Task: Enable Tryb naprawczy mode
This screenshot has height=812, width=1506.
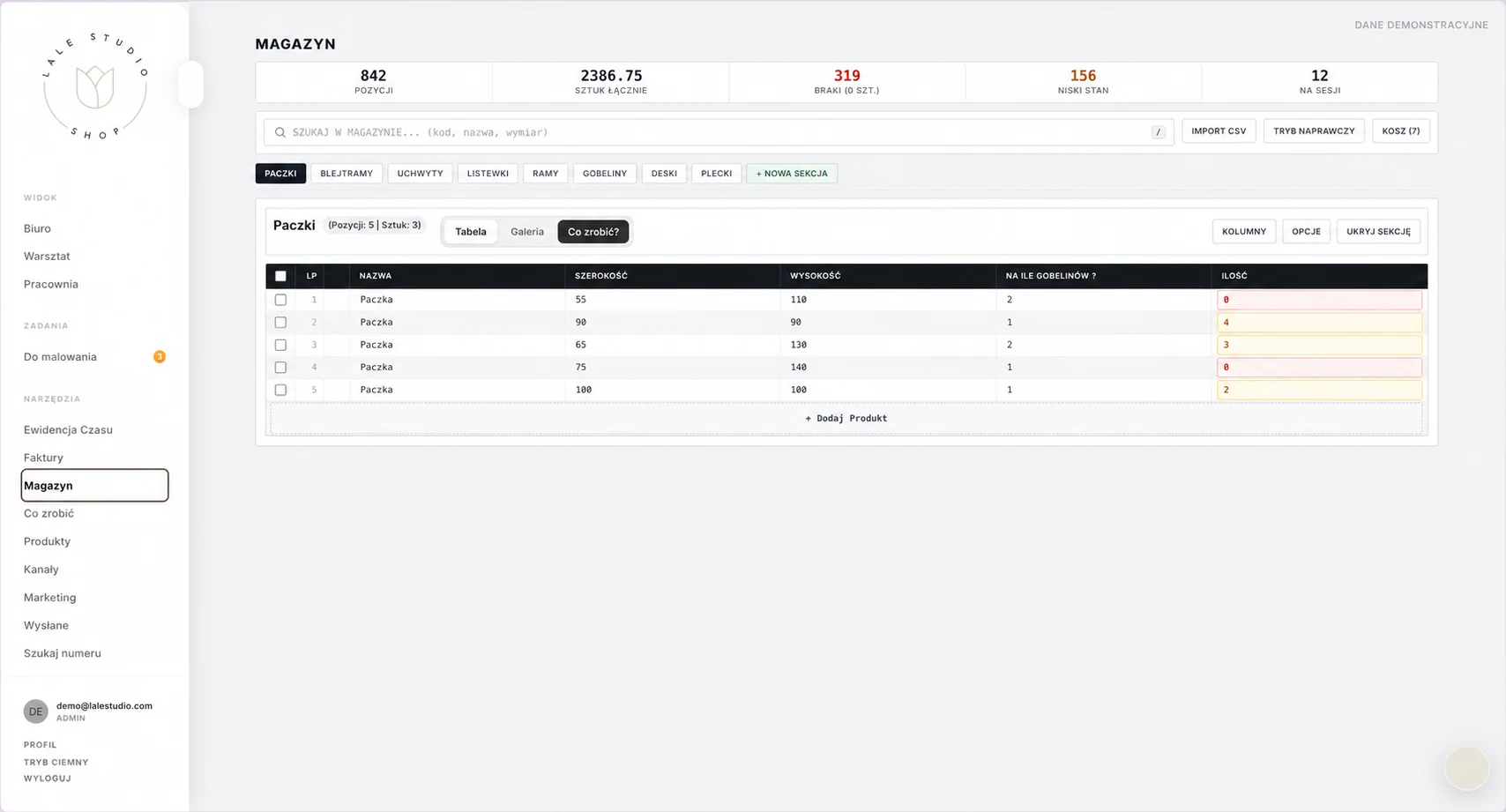Action: click(x=1314, y=131)
